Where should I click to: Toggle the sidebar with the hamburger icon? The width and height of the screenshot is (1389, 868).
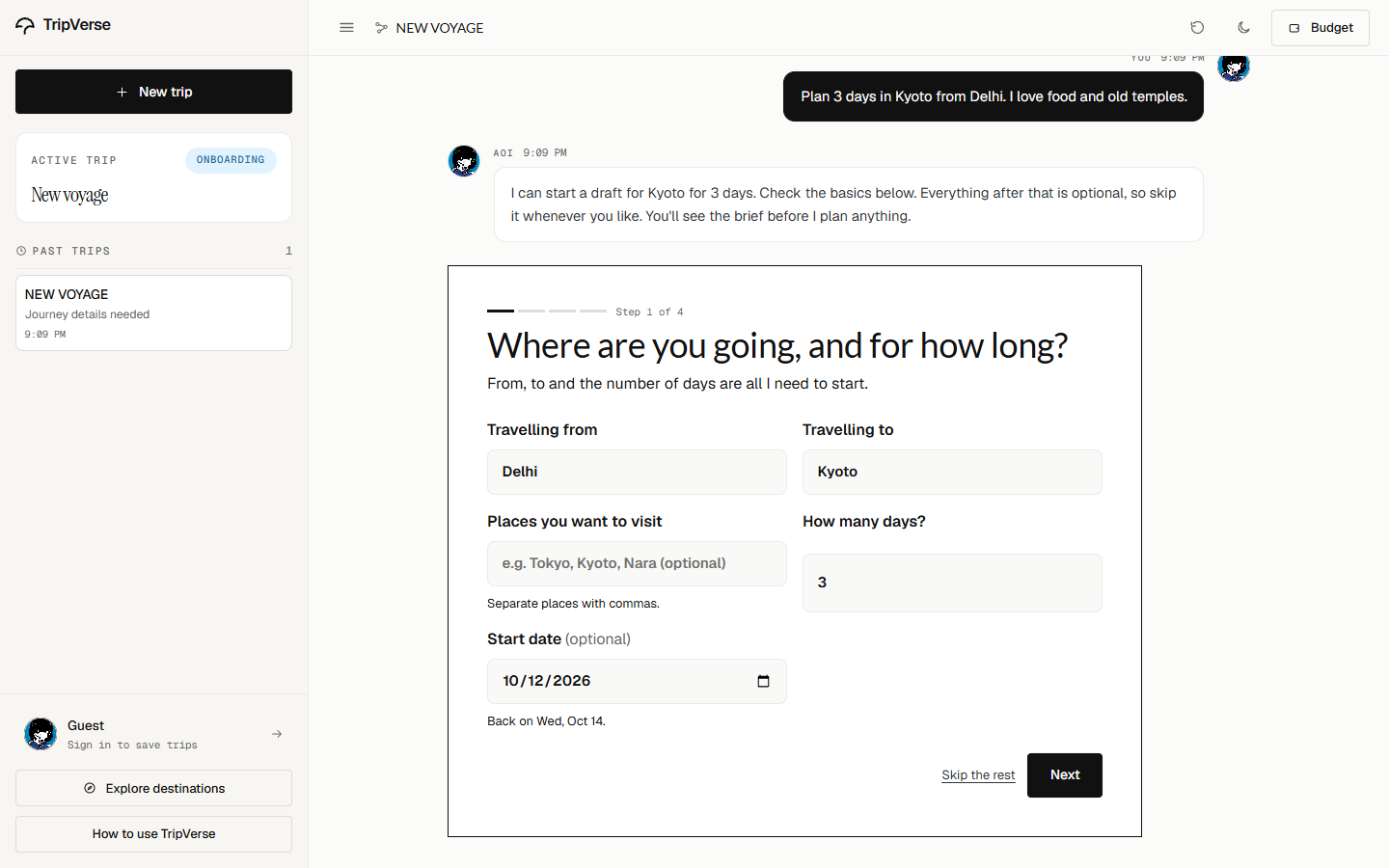point(346,28)
